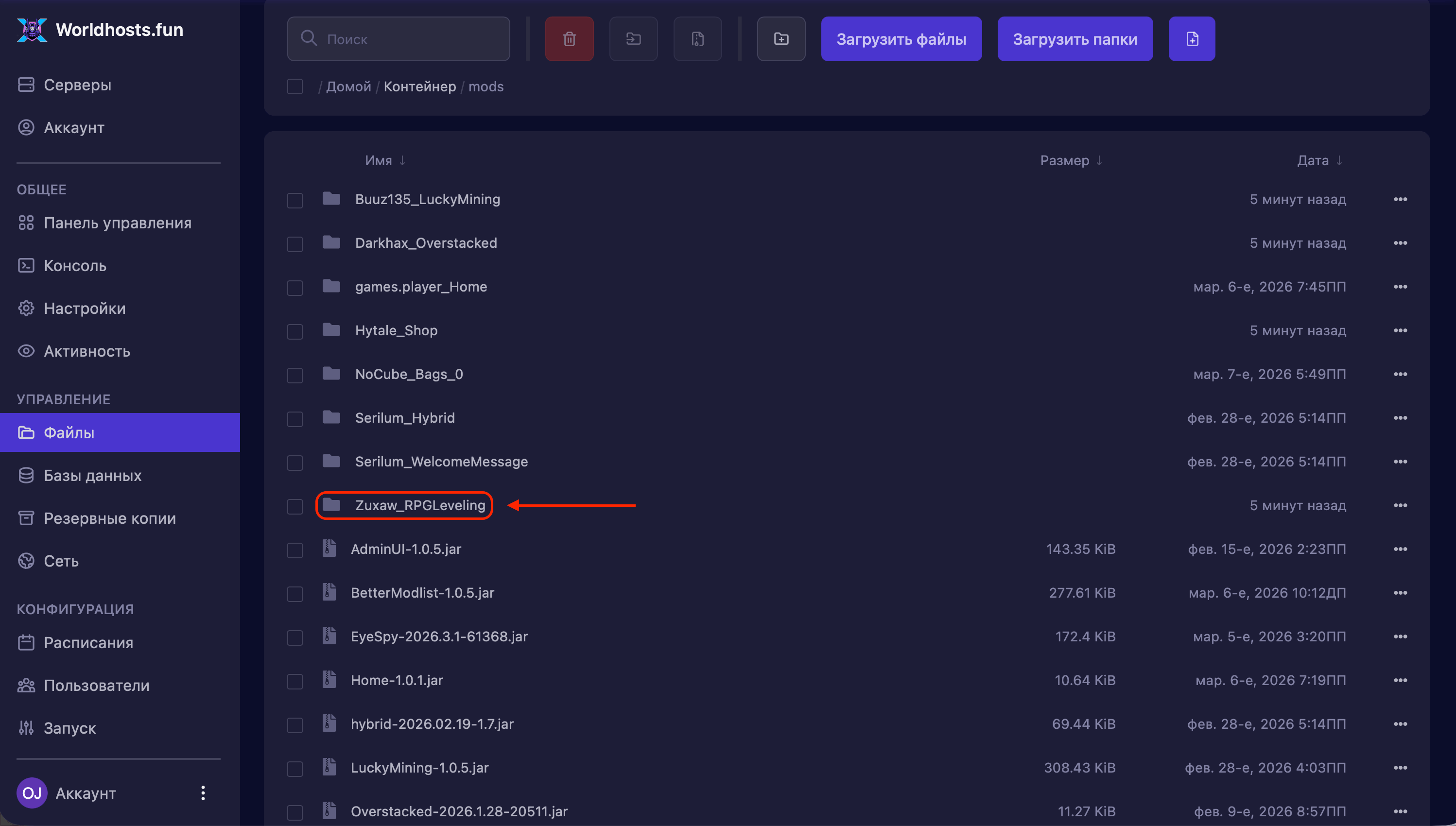The width and height of the screenshot is (1456, 826).
Task: Click the create new folder icon
Action: 781,38
